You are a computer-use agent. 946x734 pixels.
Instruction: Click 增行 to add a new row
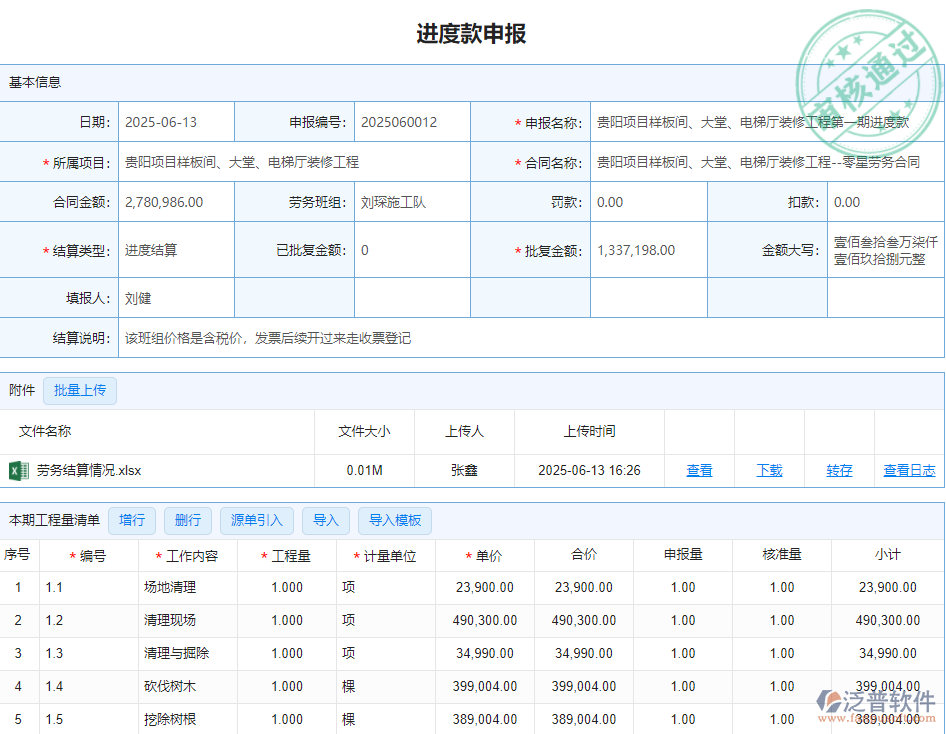pyautogui.click(x=132, y=520)
